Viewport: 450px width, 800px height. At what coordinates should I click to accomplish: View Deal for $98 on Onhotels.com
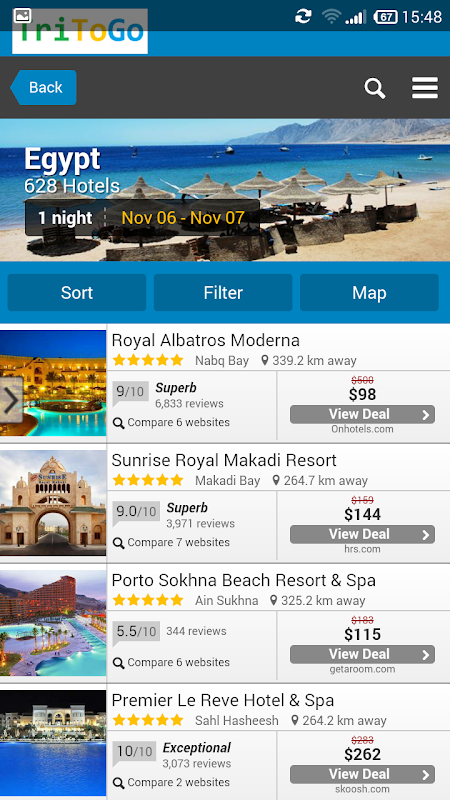coord(362,414)
